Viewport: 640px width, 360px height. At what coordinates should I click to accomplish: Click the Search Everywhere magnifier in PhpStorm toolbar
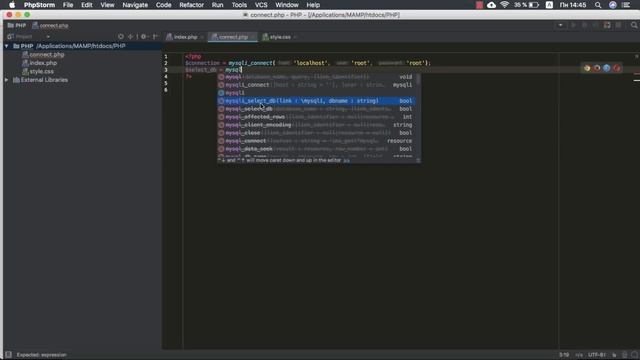pyautogui.click(x=634, y=25)
